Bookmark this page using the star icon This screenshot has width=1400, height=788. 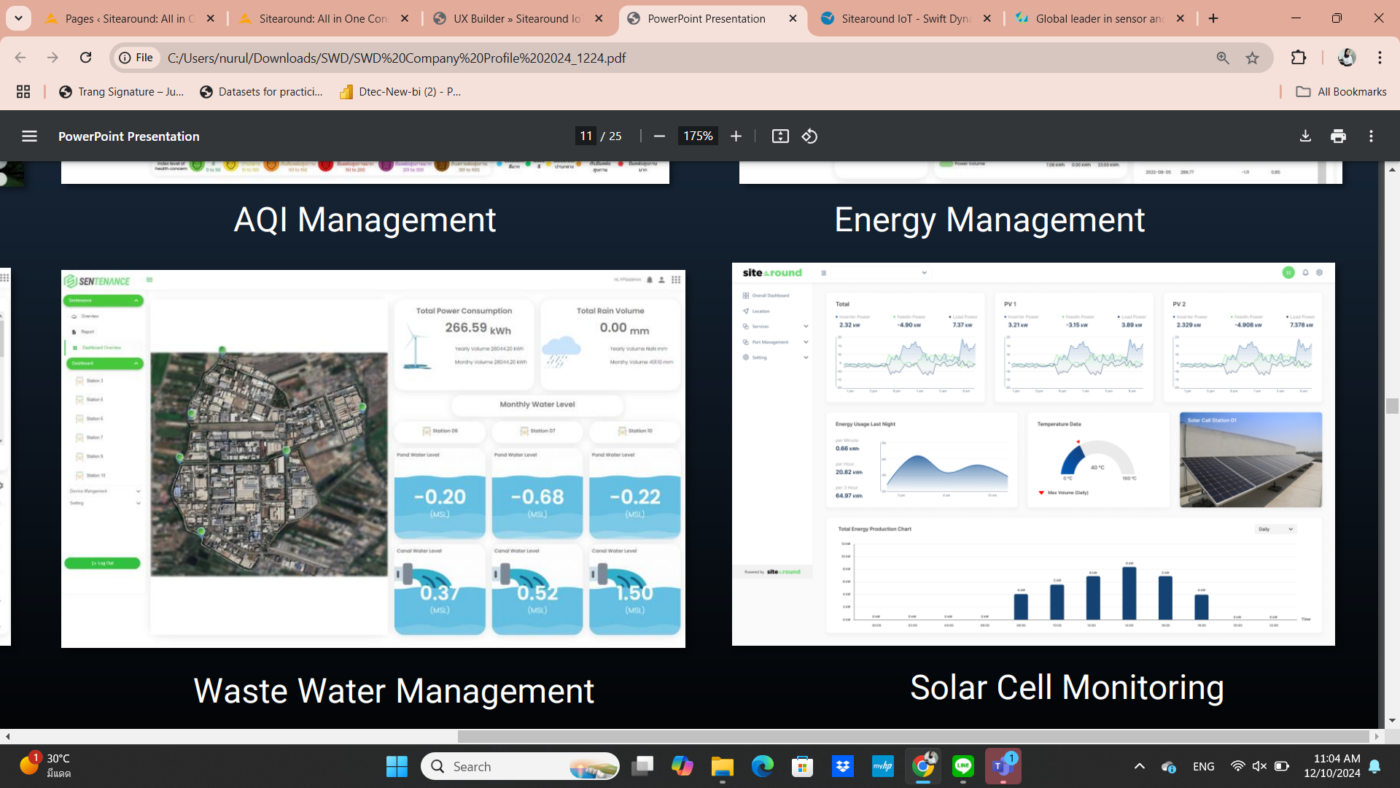[1253, 57]
